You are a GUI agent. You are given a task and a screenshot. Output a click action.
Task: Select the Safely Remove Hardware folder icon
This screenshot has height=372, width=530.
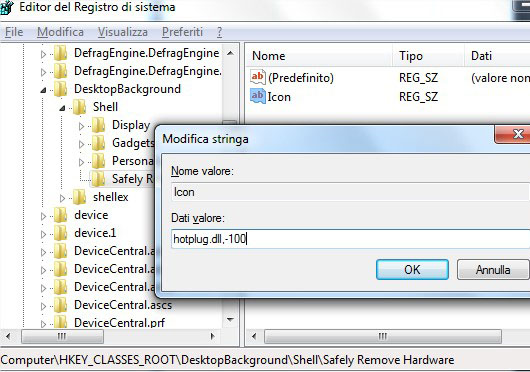(98, 179)
